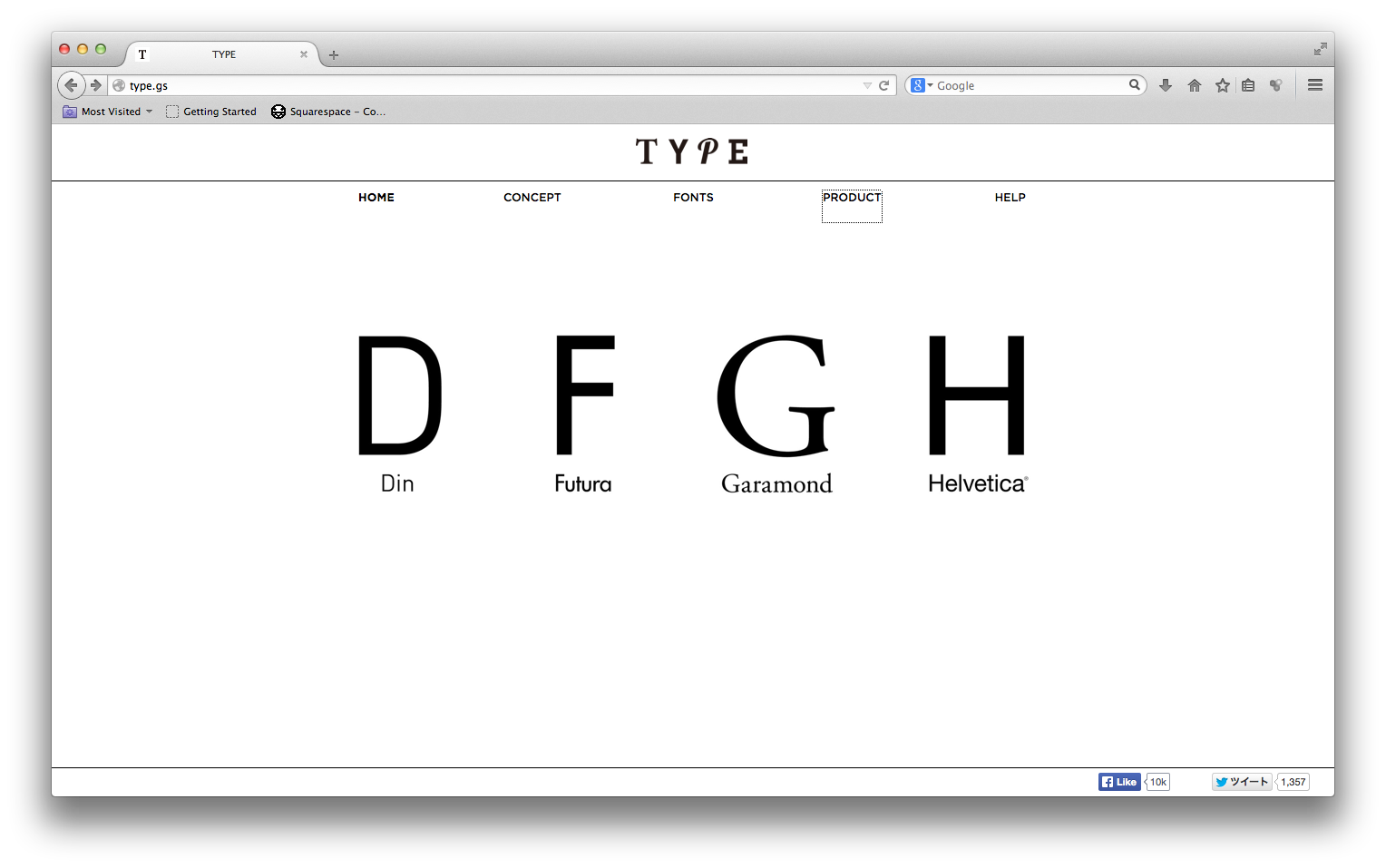
Task: Click the Futura label text
Action: (x=583, y=483)
